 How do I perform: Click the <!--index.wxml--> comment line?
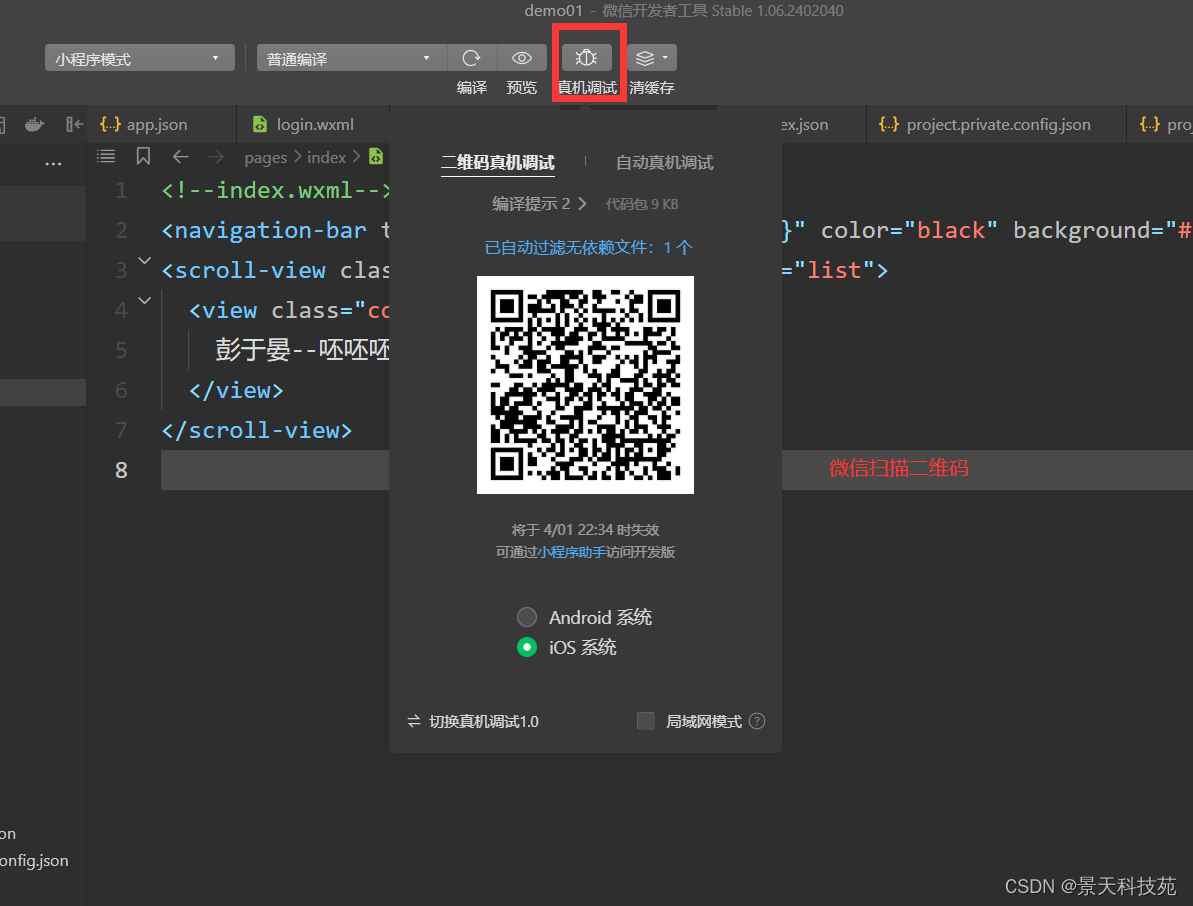point(275,190)
